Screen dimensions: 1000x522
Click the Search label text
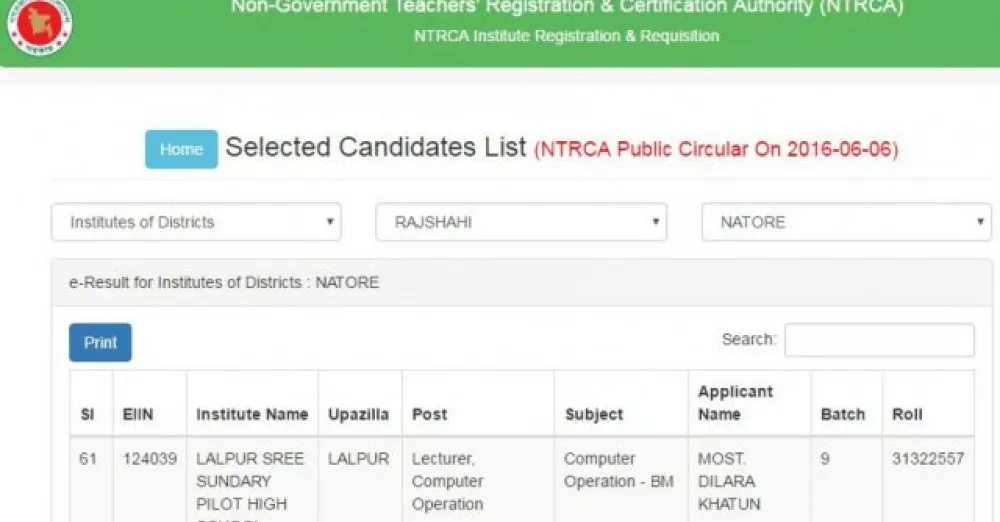point(749,339)
